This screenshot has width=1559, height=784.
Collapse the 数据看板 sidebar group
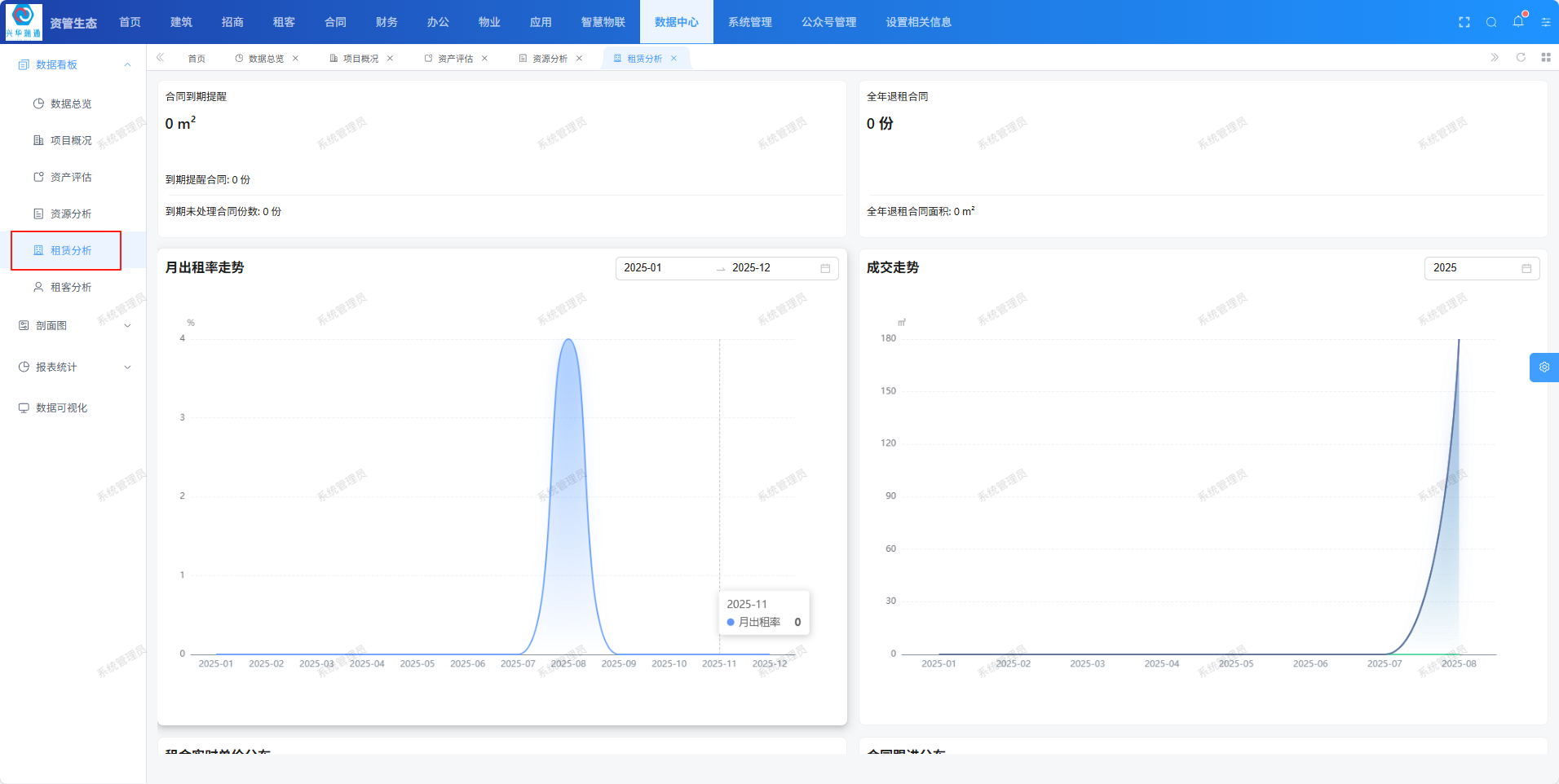point(127,64)
